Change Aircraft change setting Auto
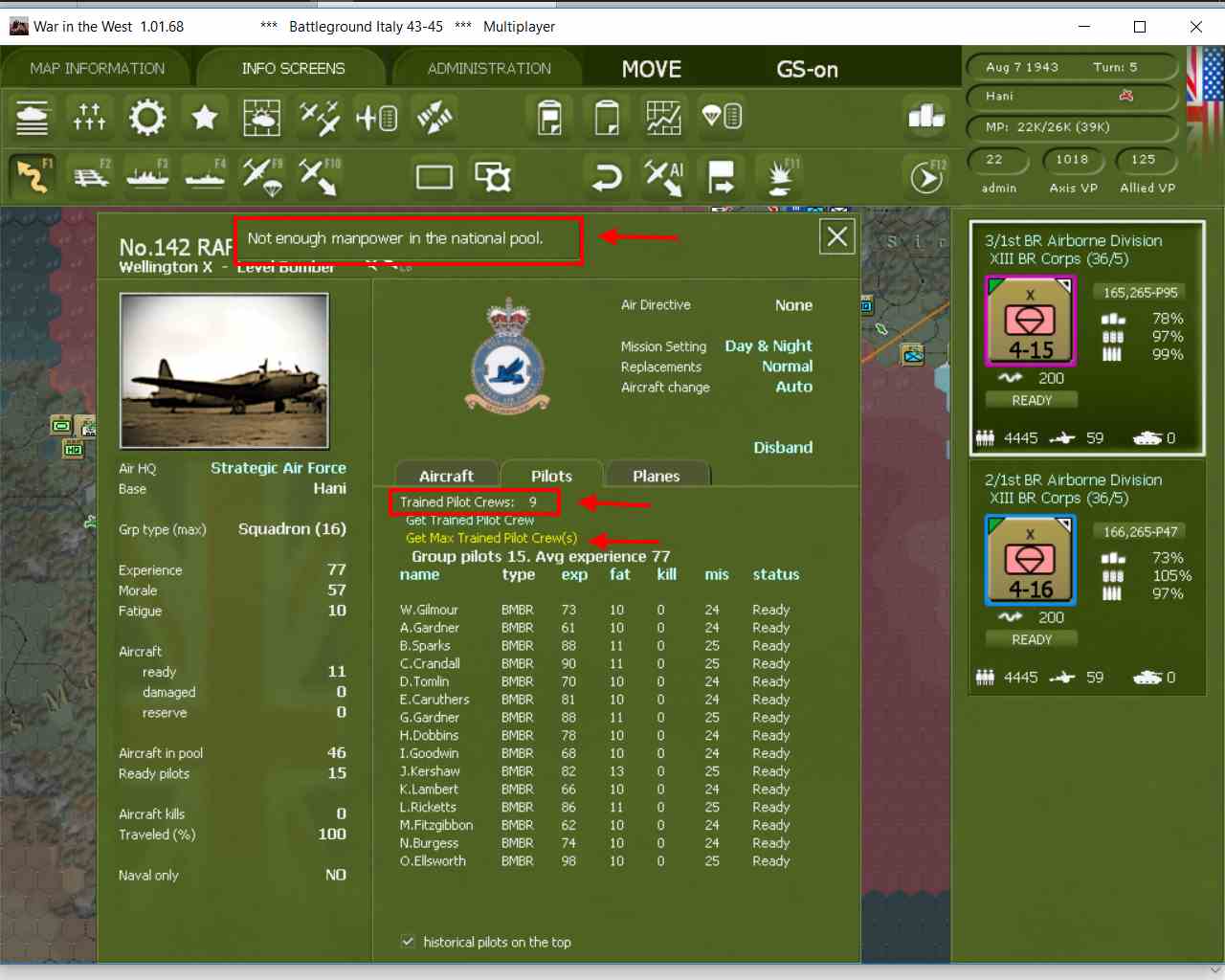1225x980 pixels. (x=794, y=387)
